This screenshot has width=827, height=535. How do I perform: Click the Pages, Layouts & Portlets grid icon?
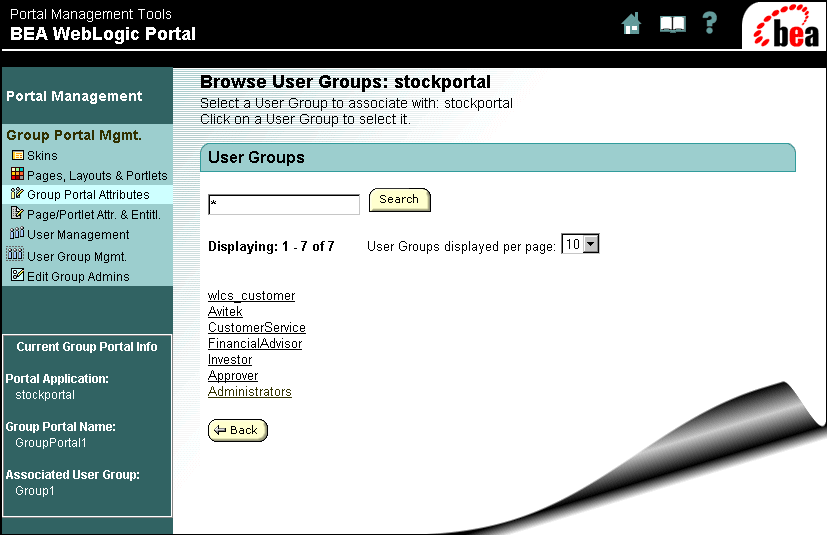tap(17, 174)
